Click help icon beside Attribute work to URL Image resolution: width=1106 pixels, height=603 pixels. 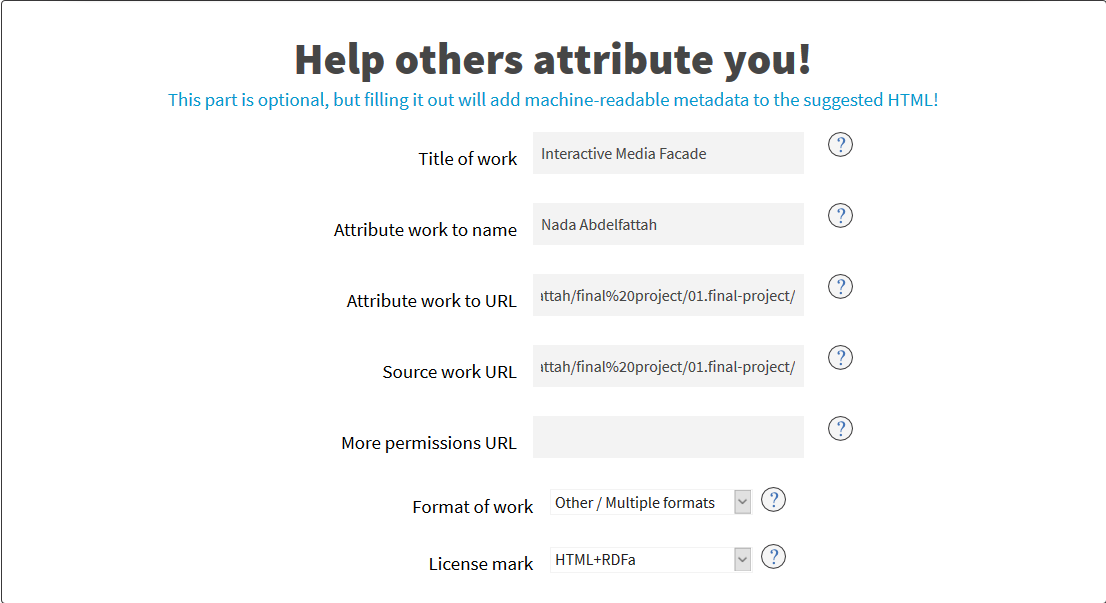click(x=840, y=287)
